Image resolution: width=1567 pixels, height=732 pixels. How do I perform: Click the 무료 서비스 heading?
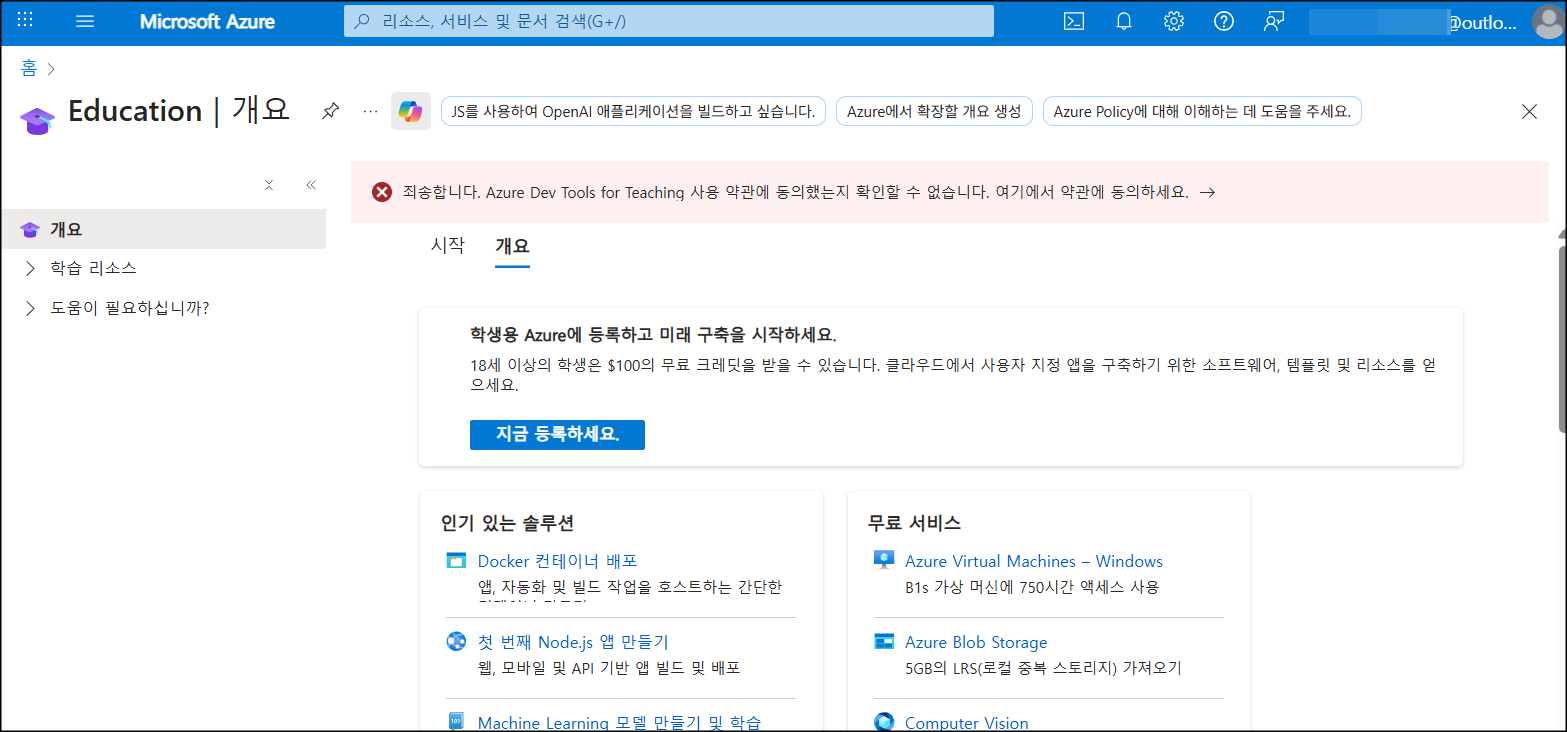[914, 523]
